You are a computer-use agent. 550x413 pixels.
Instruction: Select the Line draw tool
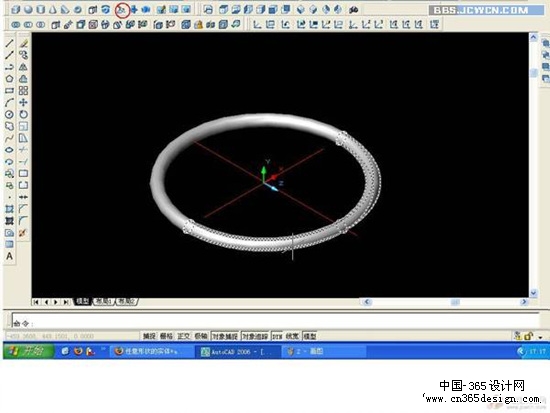9,44
